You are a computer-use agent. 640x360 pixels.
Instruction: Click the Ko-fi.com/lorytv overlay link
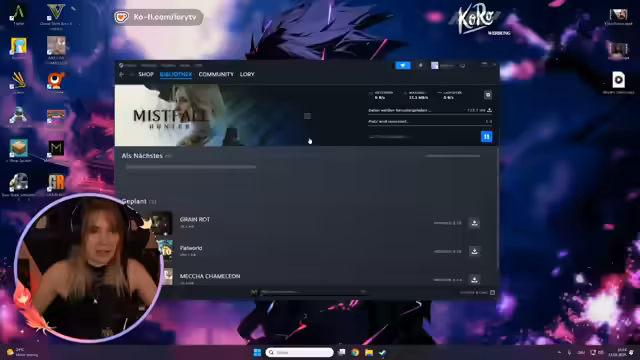(x=158, y=18)
